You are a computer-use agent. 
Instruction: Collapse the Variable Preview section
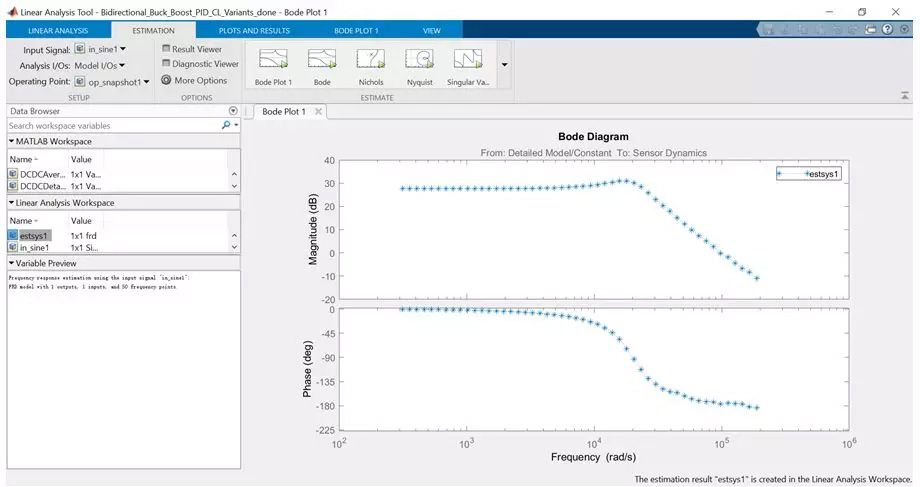point(11,263)
